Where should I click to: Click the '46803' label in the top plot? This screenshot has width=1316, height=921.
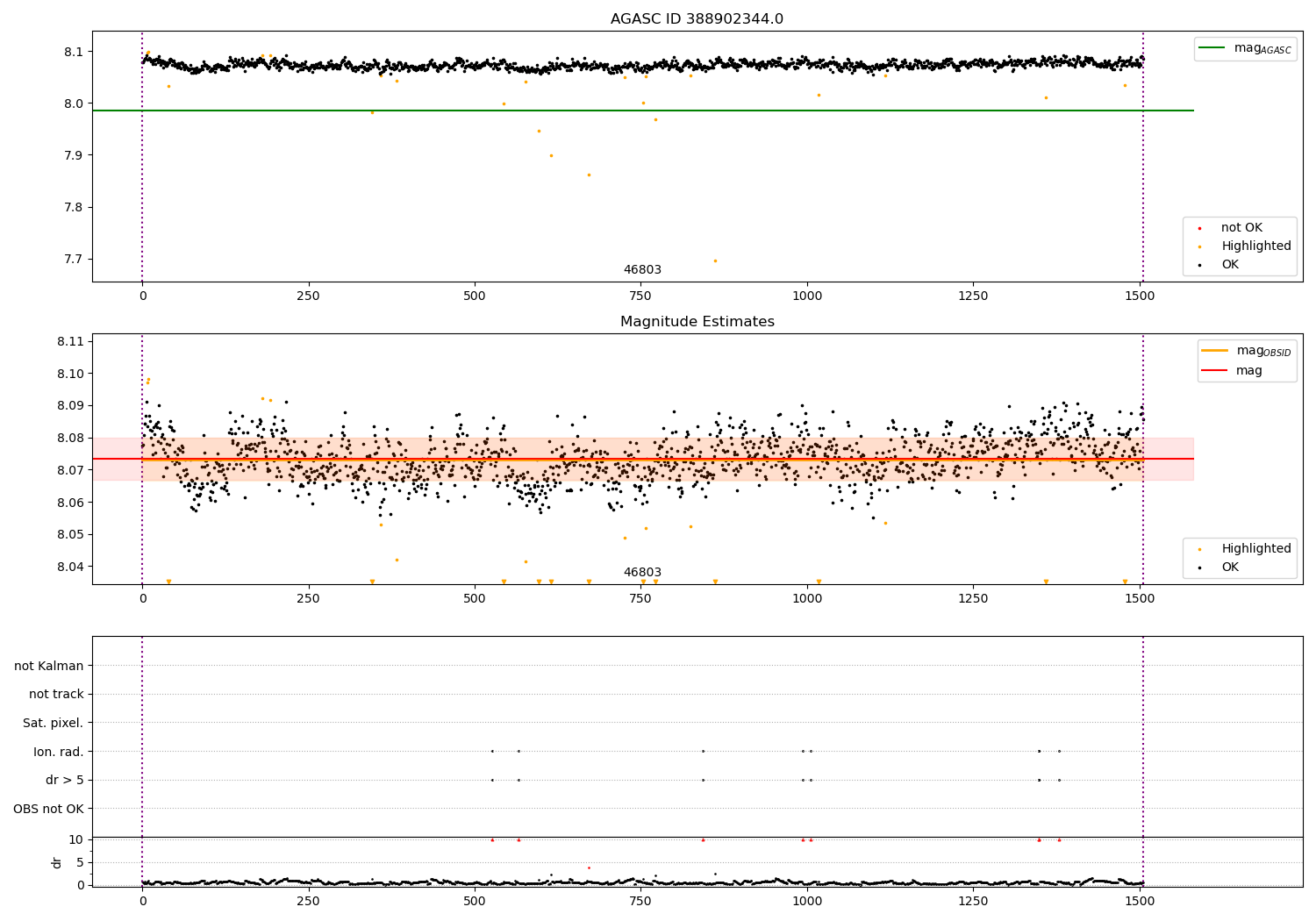pyautogui.click(x=642, y=270)
